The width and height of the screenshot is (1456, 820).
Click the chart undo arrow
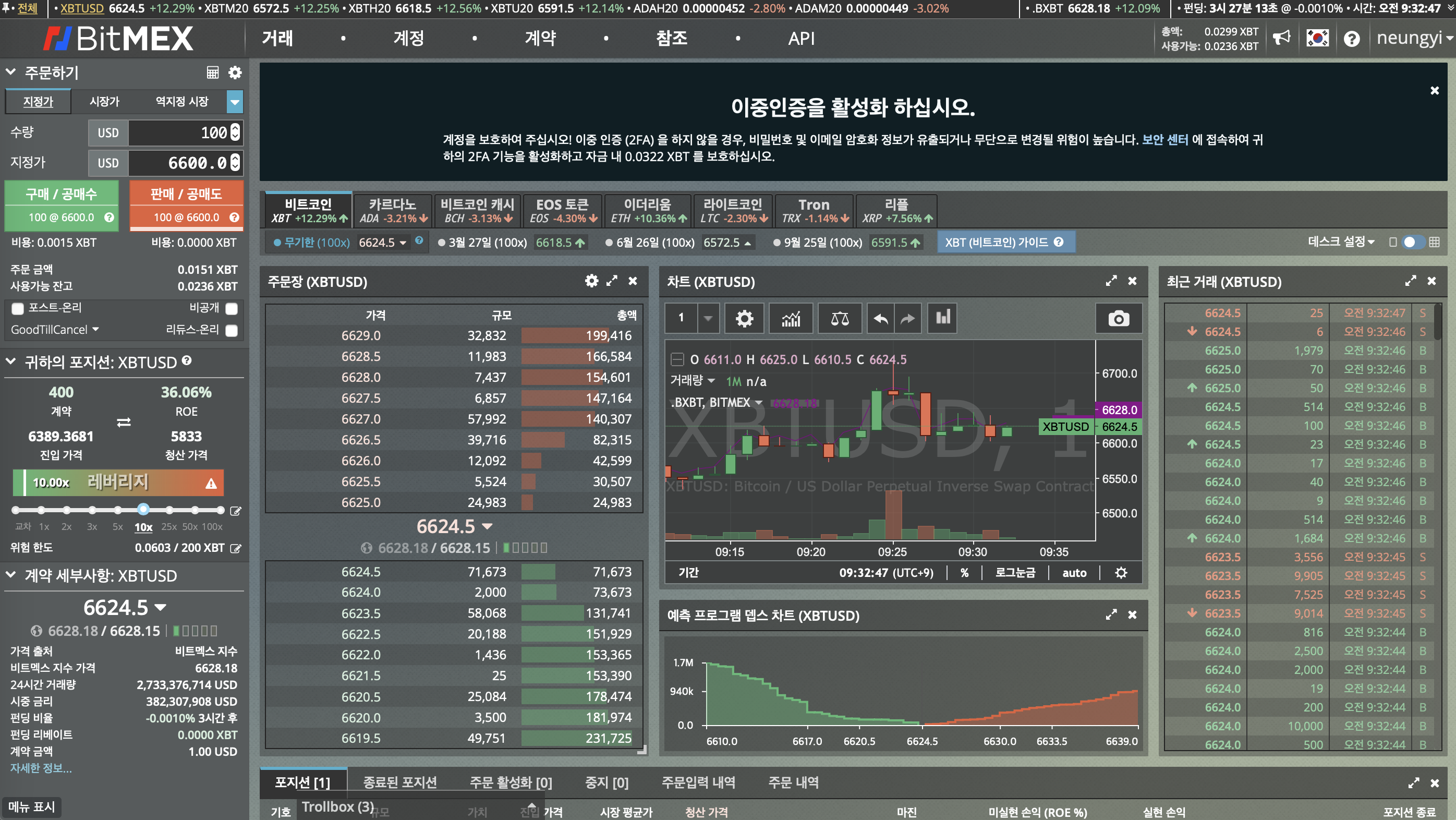[x=880, y=318]
